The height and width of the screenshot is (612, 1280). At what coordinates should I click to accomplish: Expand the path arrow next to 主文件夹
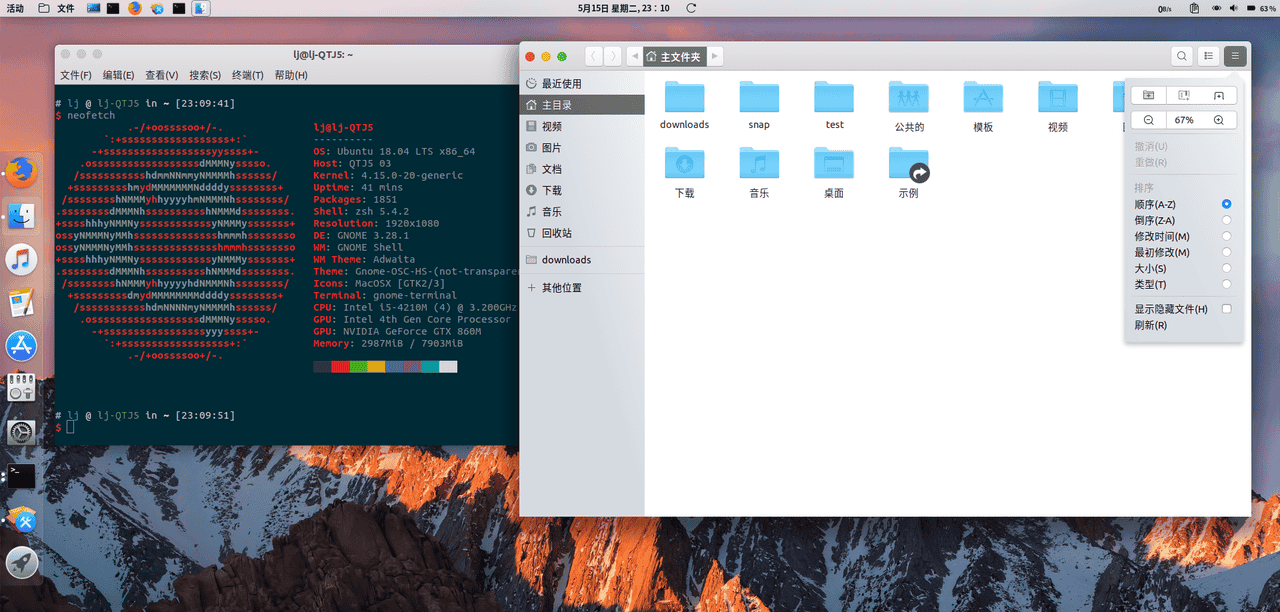(x=714, y=56)
